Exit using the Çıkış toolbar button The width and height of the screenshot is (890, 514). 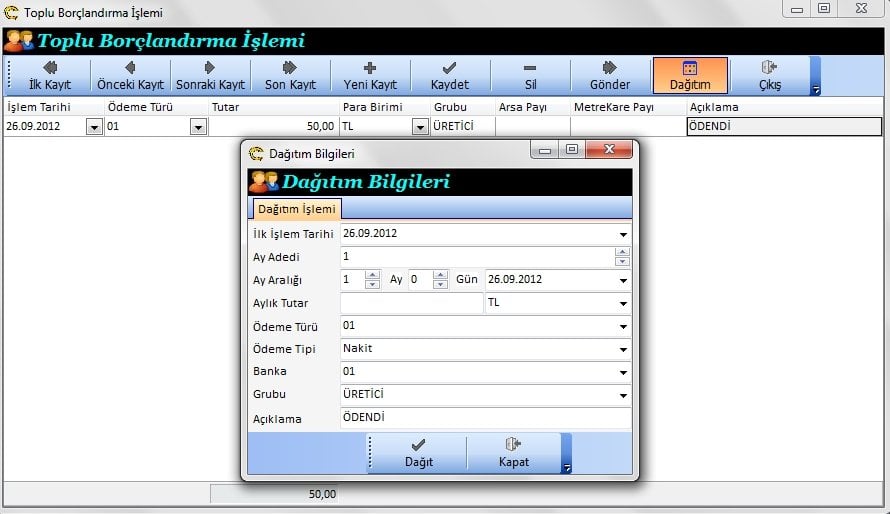[x=770, y=75]
